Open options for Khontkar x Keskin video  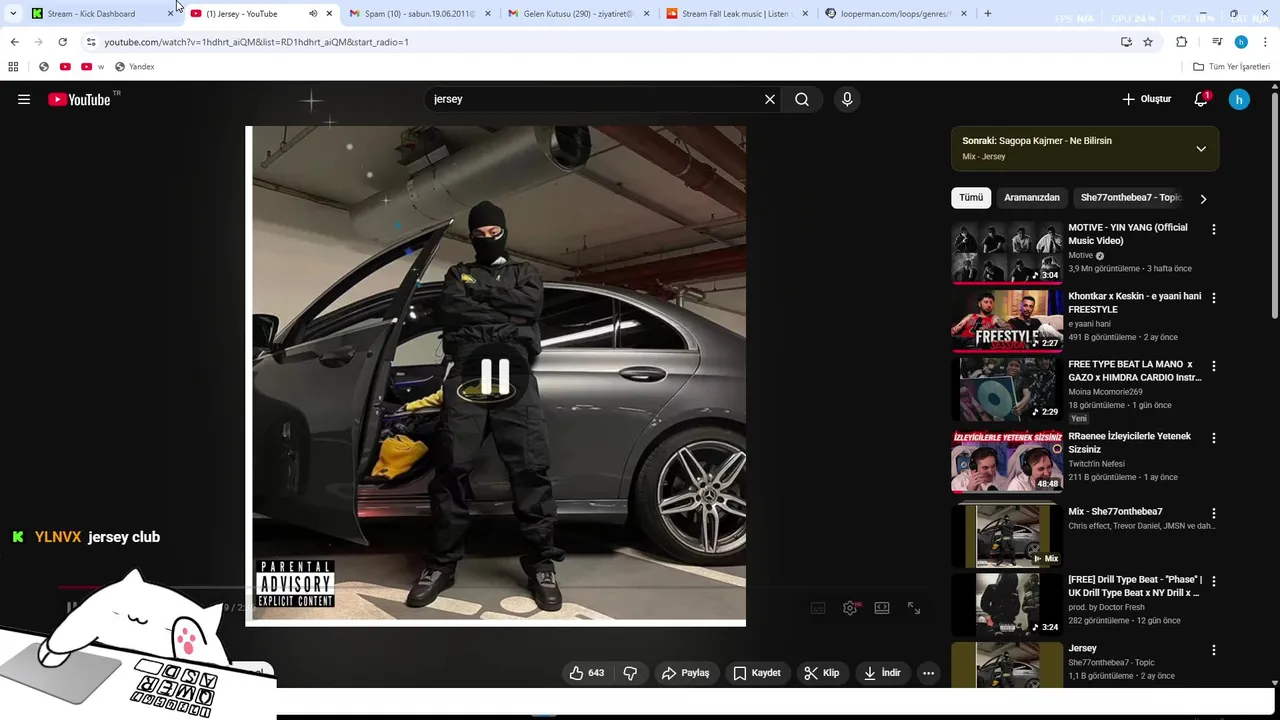point(1214,298)
